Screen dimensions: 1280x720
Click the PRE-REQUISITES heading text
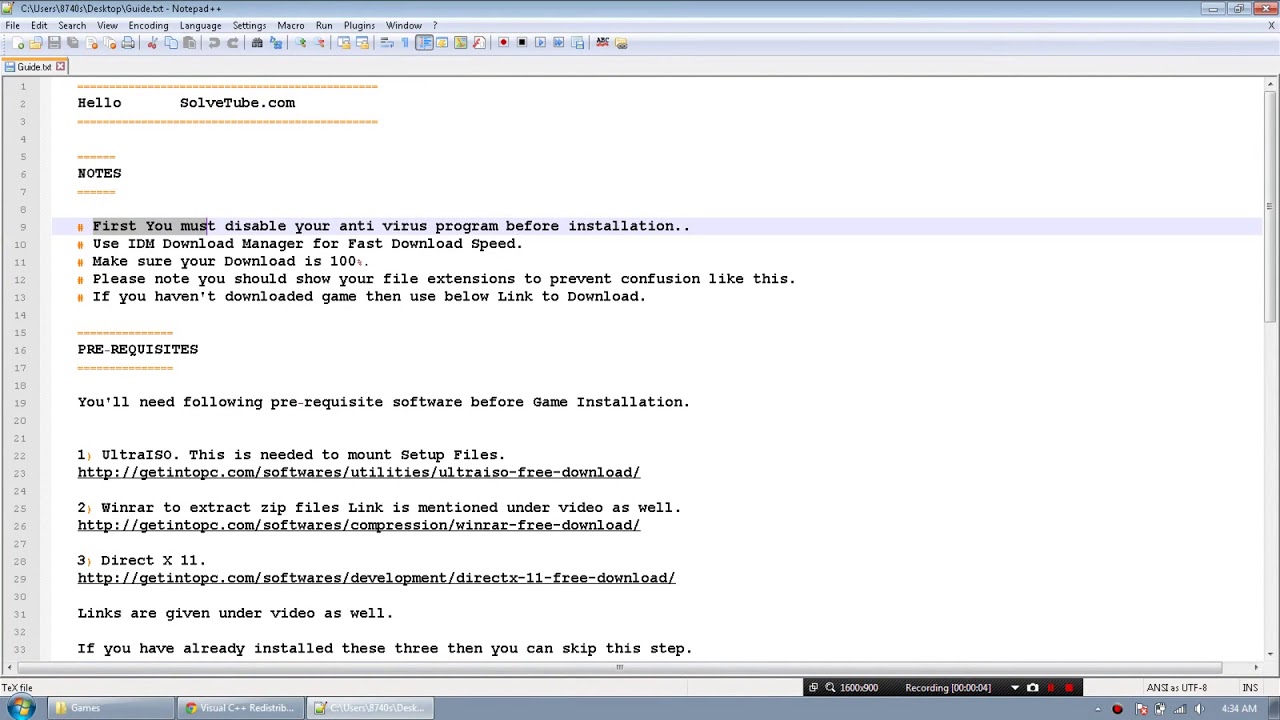coord(138,349)
